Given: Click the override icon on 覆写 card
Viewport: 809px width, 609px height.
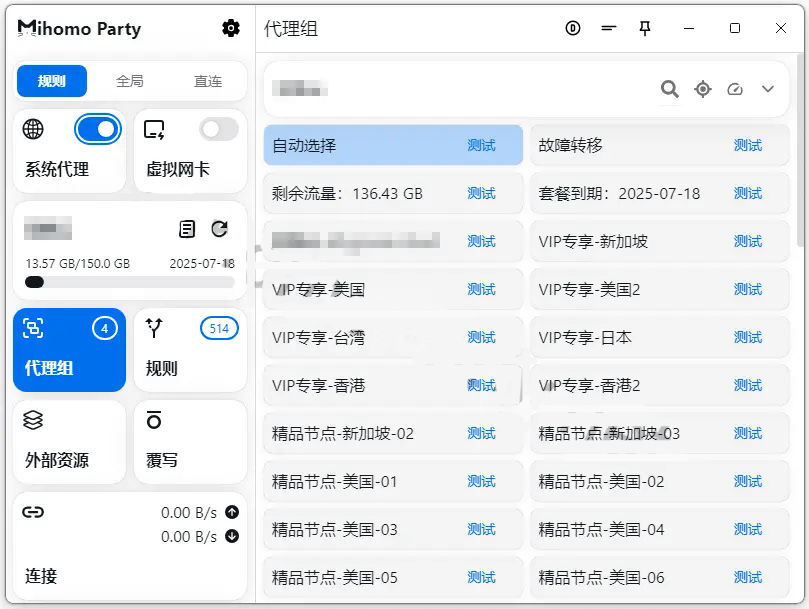Looking at the screenshot, I should [154, 420].
